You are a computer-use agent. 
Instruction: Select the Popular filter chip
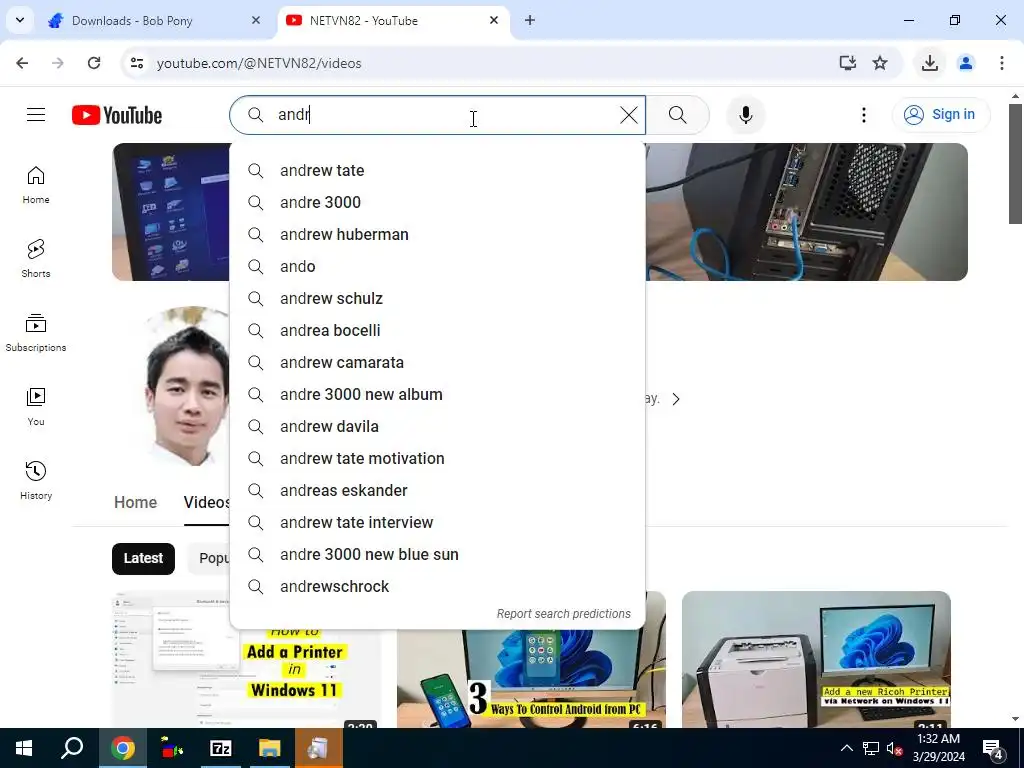coord(209,558)
